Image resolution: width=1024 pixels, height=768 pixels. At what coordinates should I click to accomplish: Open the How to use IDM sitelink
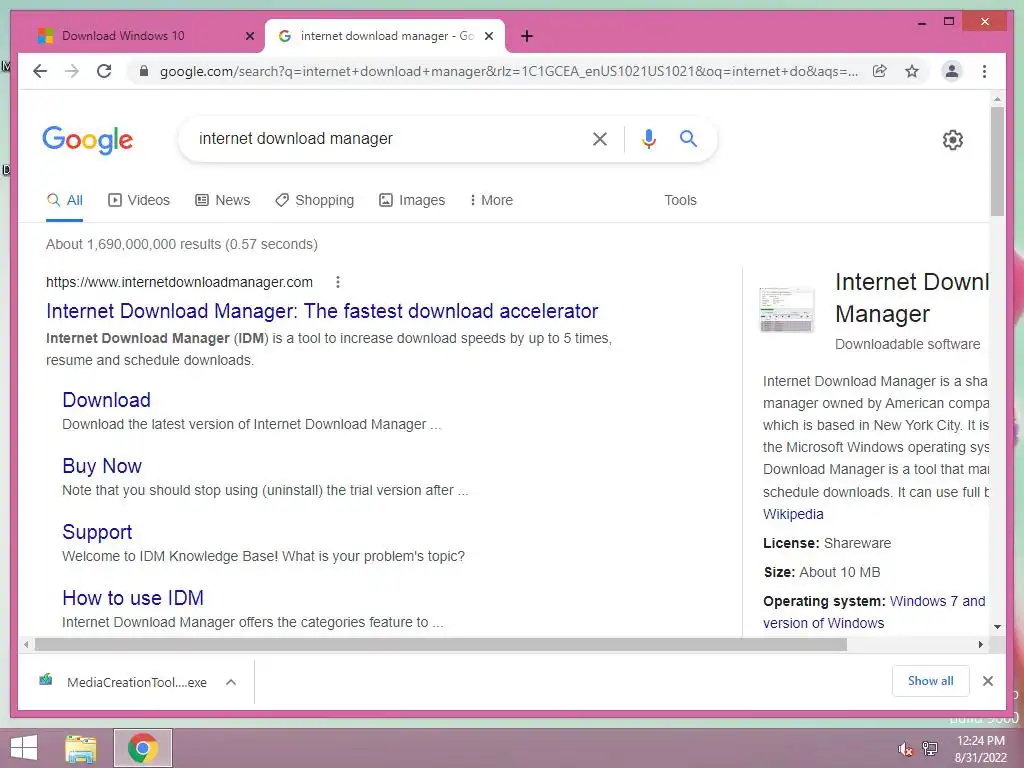click(133, 598)
